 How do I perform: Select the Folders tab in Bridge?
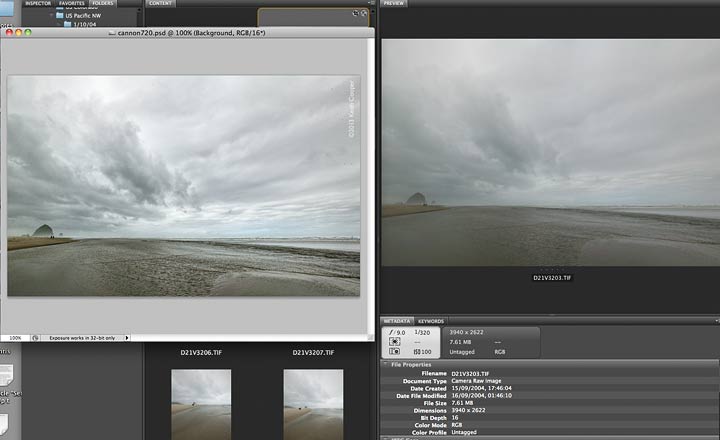(x=102, y=3)
